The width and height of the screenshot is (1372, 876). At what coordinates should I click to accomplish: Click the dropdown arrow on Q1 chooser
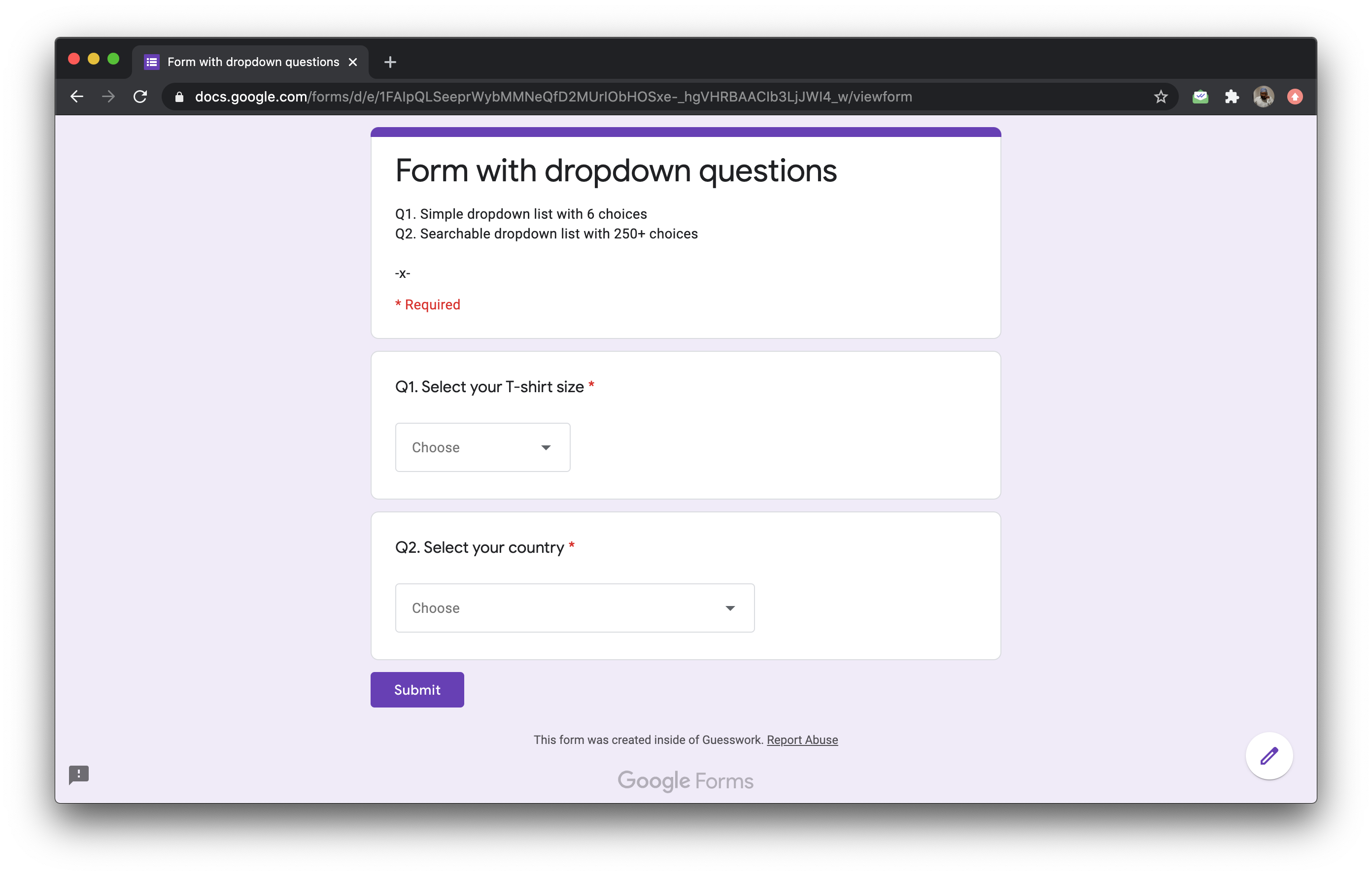click(546, 447)
